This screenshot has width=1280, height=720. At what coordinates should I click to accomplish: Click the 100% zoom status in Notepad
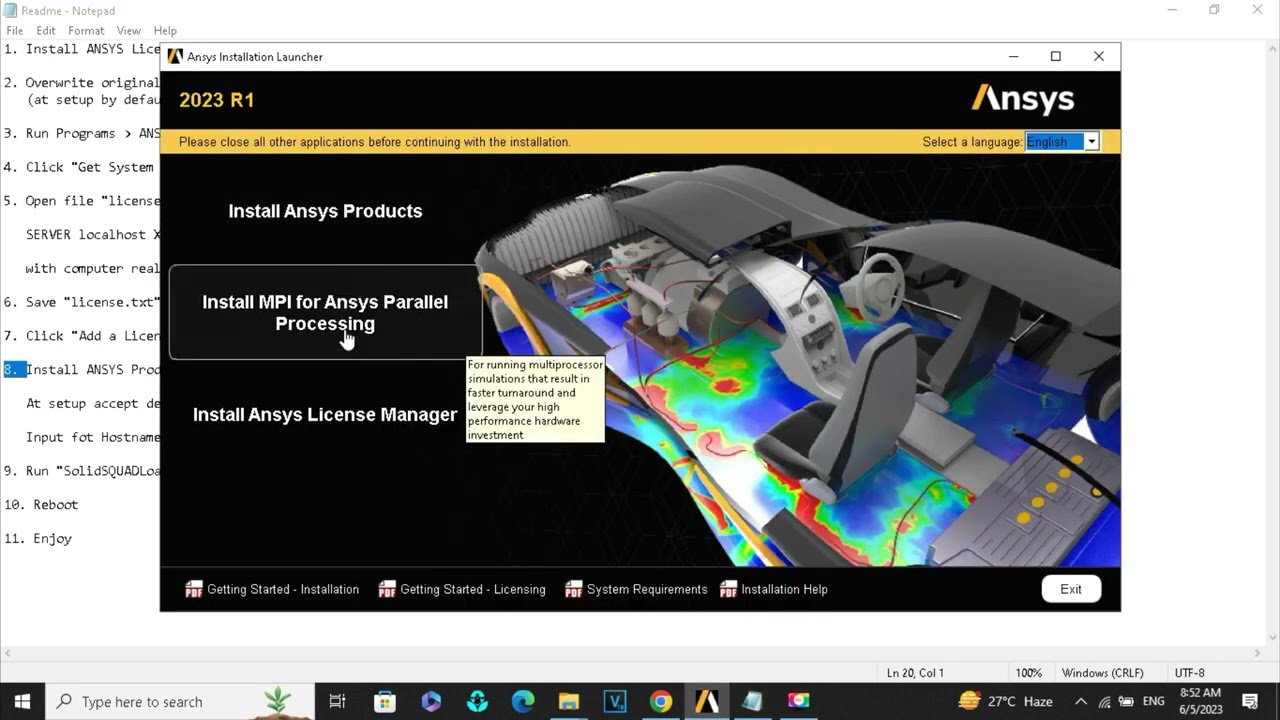[x=1028, y=673]
